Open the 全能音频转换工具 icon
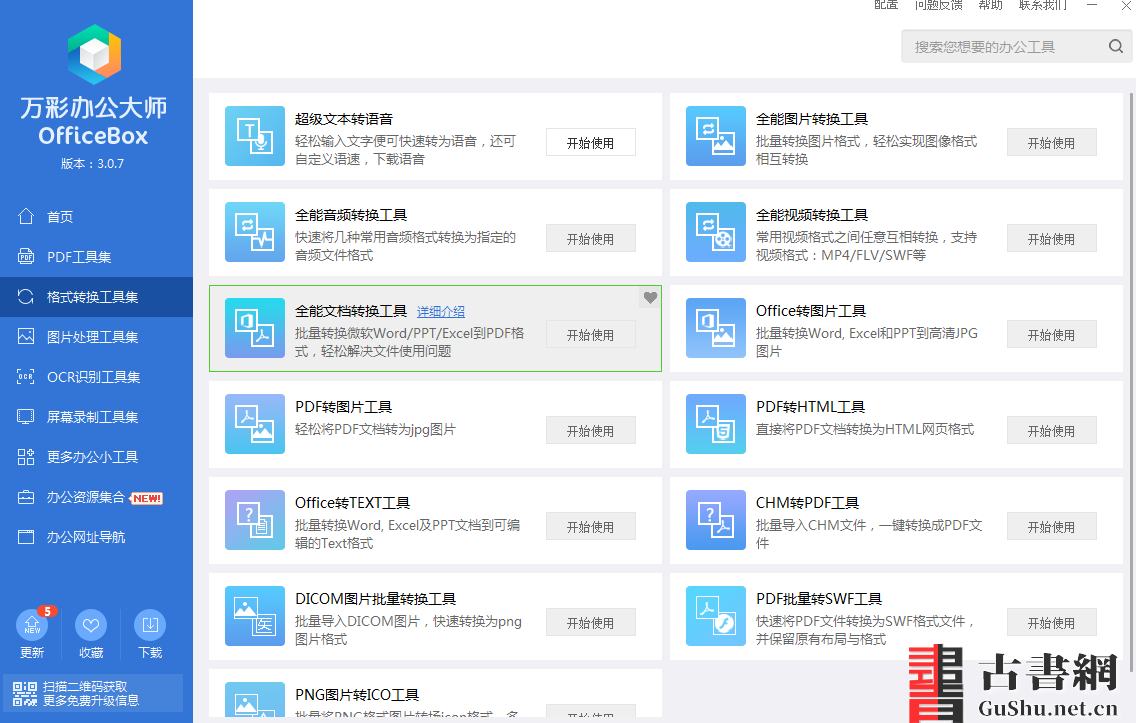Viewport: 1136px width, 723px height. tap(254, 232)
